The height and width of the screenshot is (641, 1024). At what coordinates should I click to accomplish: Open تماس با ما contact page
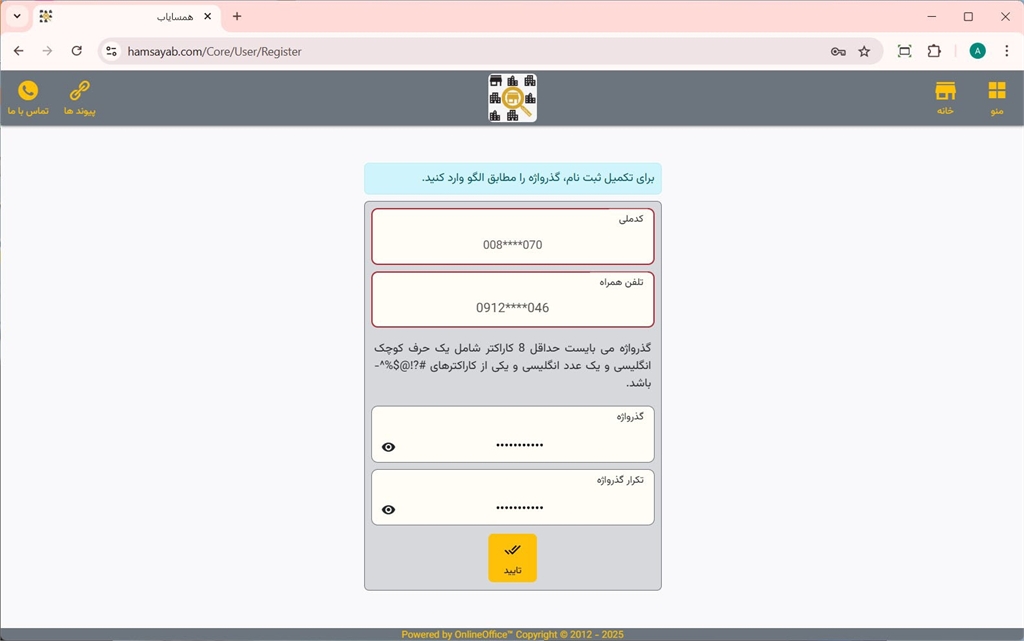pyautogui.click(x=28, y=98)
